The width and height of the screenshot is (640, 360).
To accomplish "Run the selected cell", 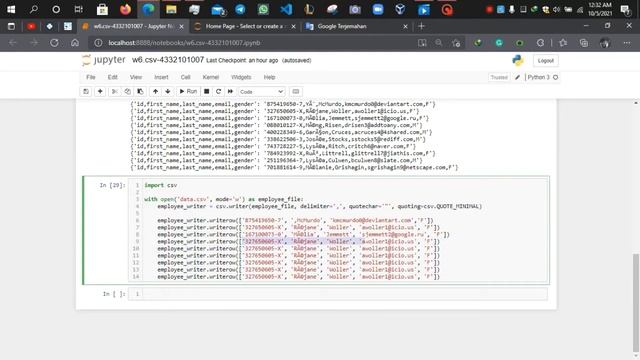I will point(188,91).
